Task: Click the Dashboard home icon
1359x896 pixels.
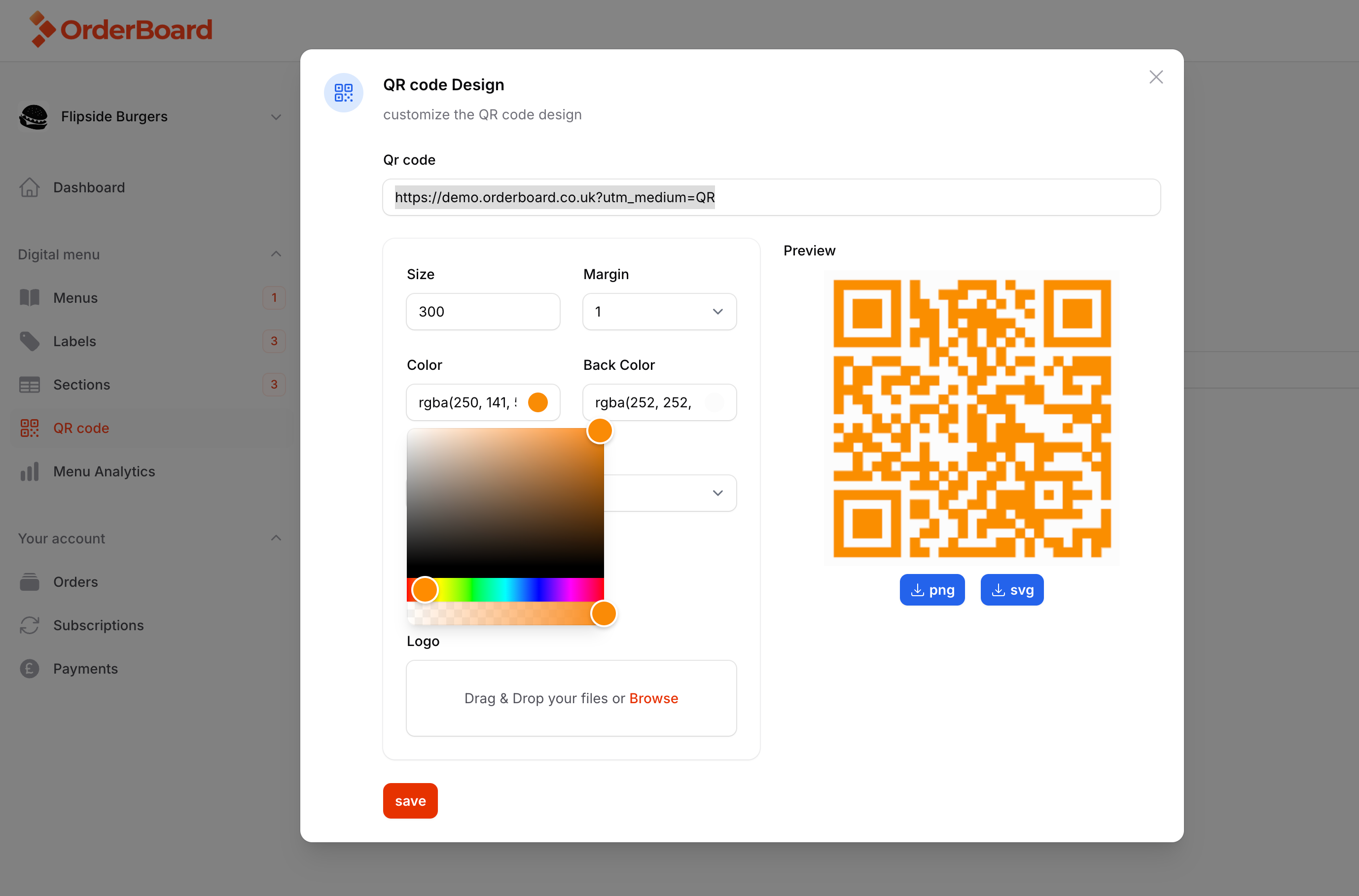Action: [x=29, y=187]
